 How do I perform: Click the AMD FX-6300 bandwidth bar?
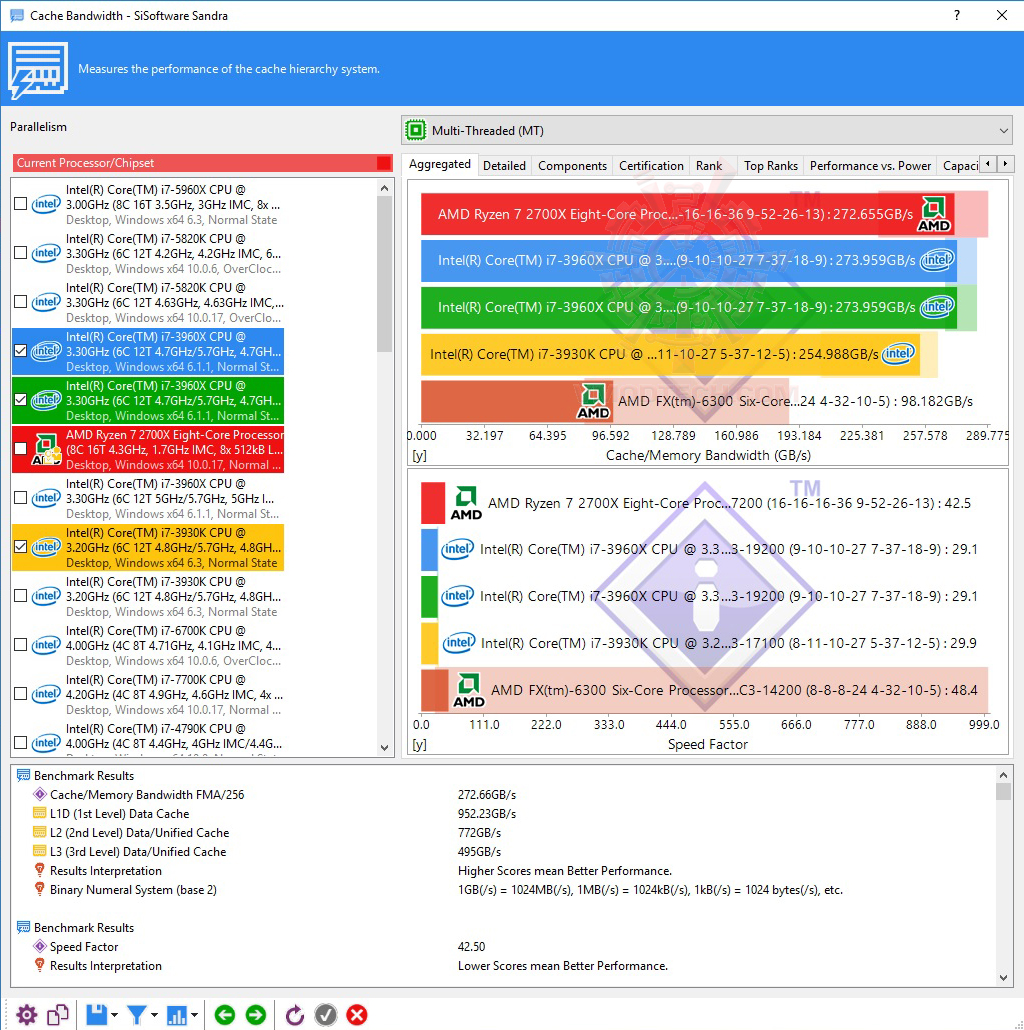coord(517,401)
